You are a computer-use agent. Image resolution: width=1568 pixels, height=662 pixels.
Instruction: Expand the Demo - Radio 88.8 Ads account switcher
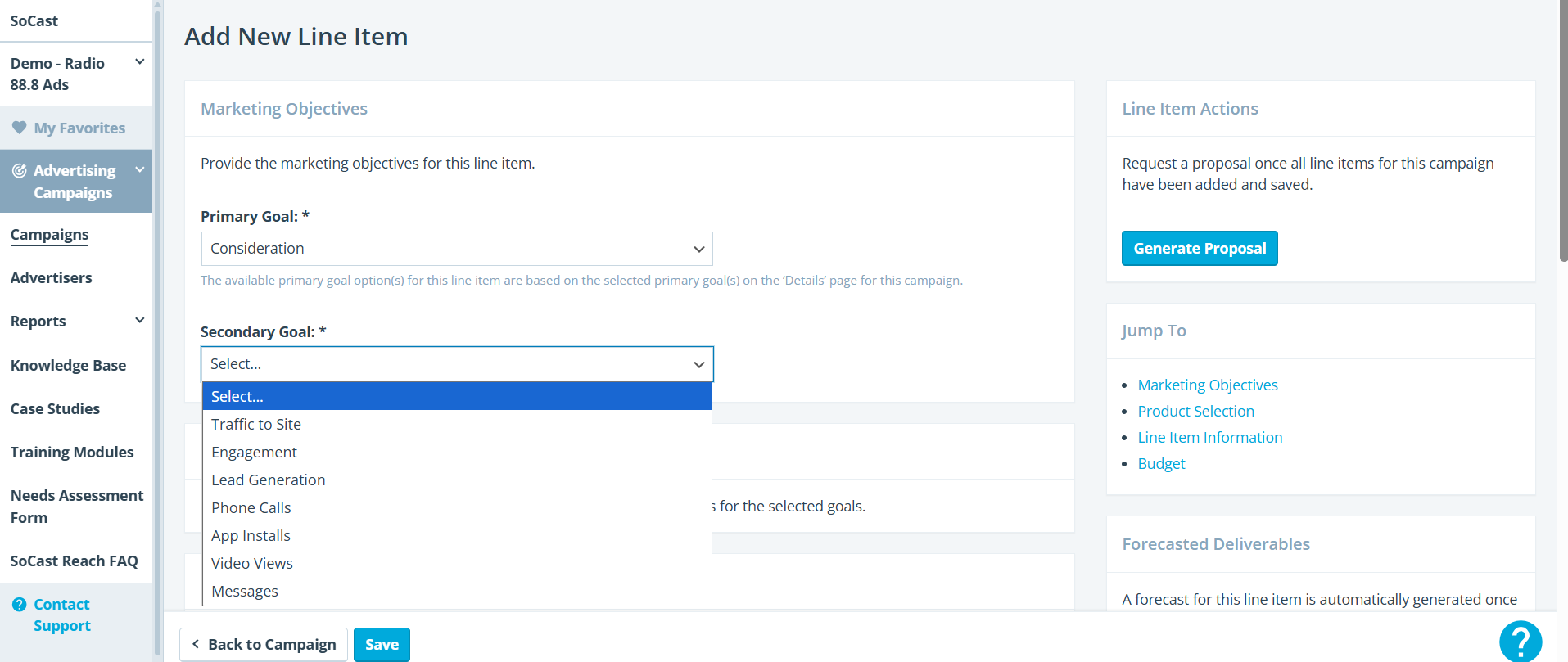pyautogui.click(x=140, y=62)
